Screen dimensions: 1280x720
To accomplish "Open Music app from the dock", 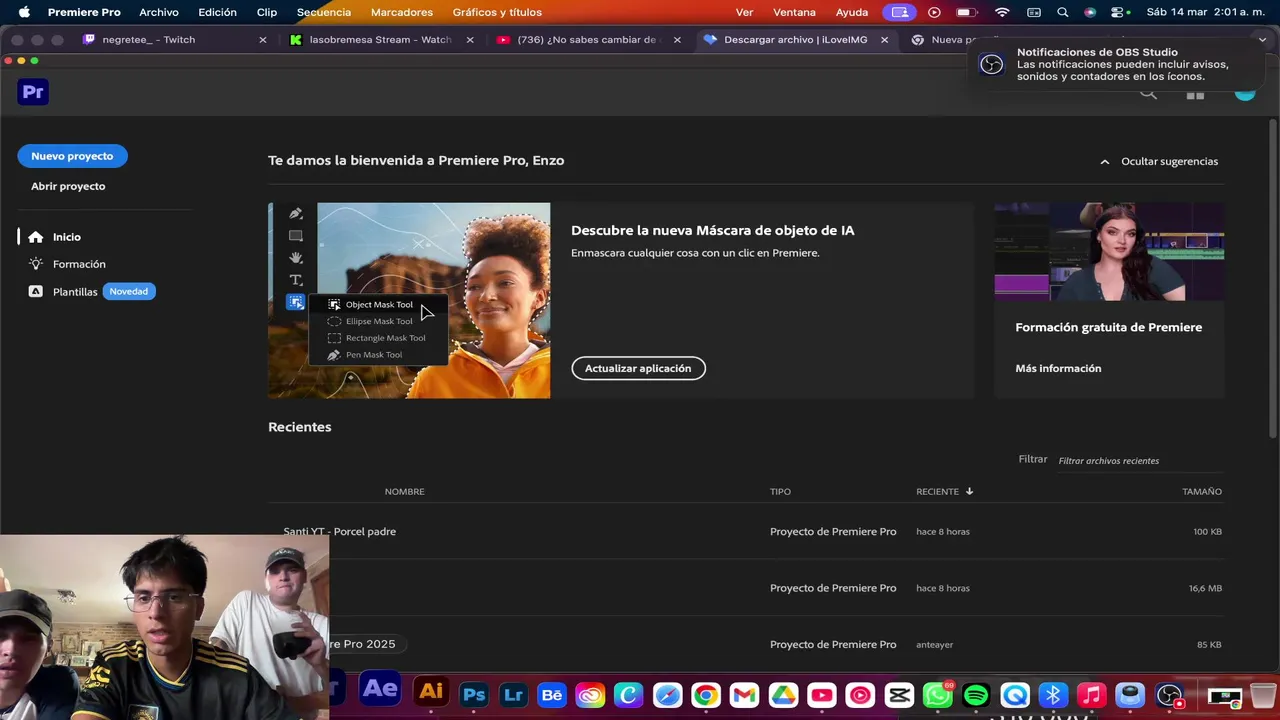I will pyautogui.click(x=1092, y=694).
